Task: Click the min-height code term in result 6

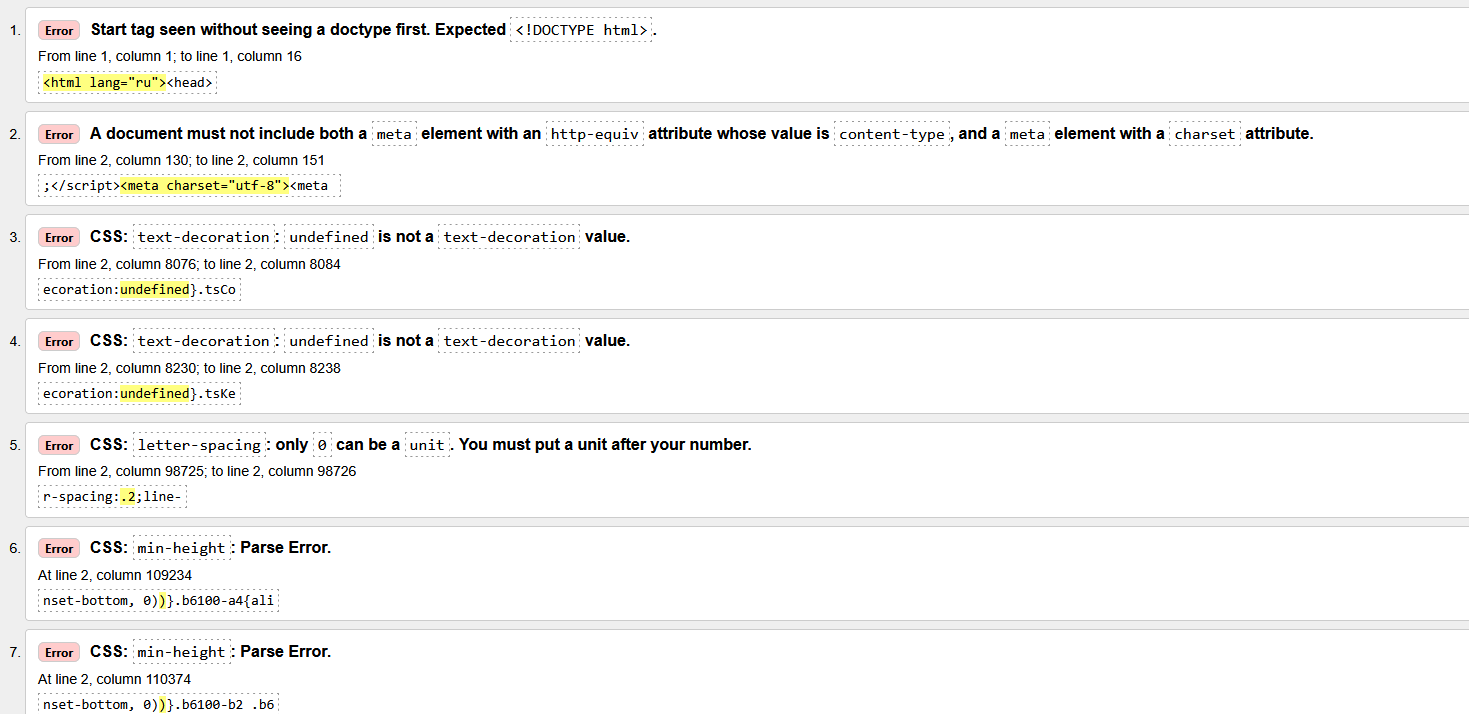Action: 182,549
